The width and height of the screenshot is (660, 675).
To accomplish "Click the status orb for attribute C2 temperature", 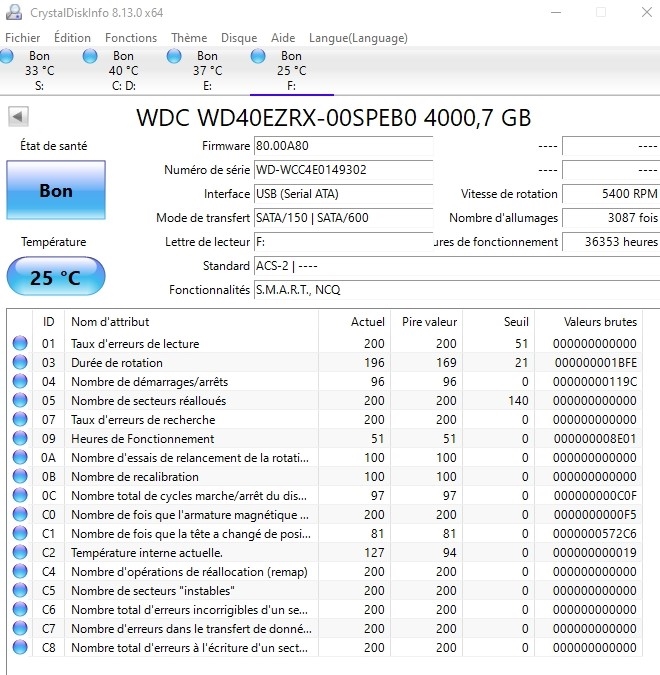I will (20, 552).
